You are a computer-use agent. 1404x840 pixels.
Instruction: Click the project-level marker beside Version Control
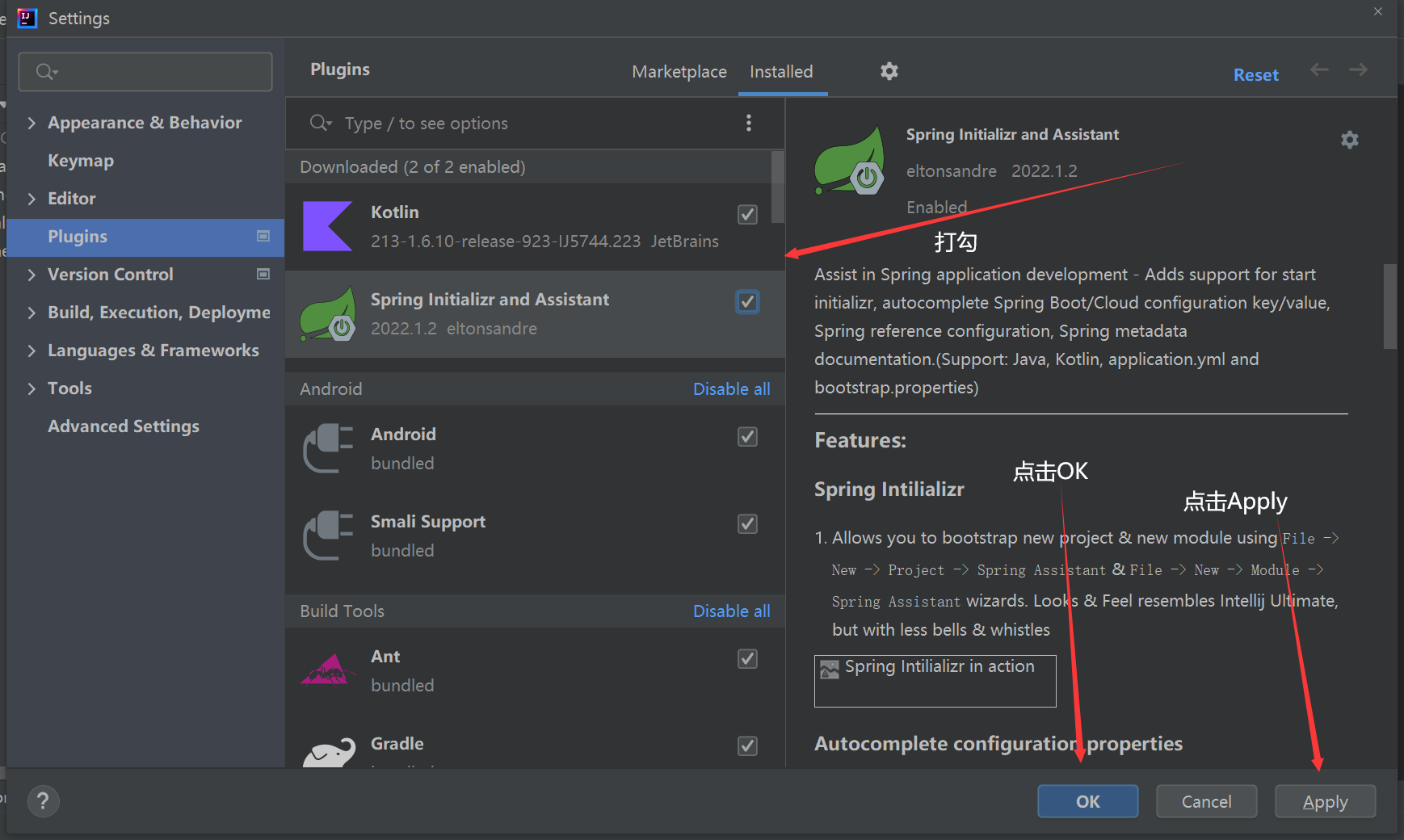(x=263, y=274)
